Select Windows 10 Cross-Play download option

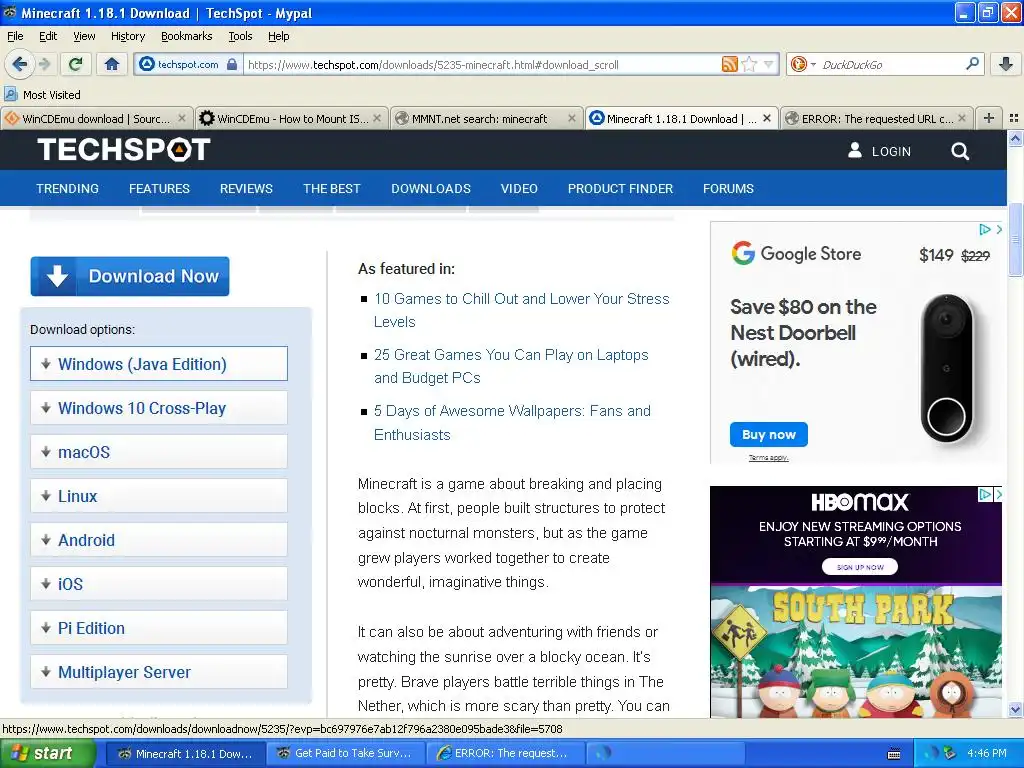[159, 408]
